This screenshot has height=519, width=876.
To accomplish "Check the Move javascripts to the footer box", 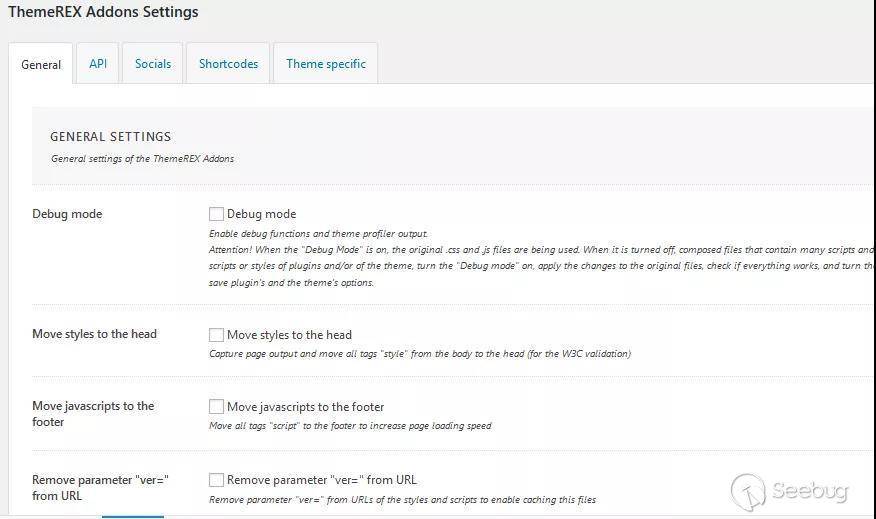I will 216,407.
